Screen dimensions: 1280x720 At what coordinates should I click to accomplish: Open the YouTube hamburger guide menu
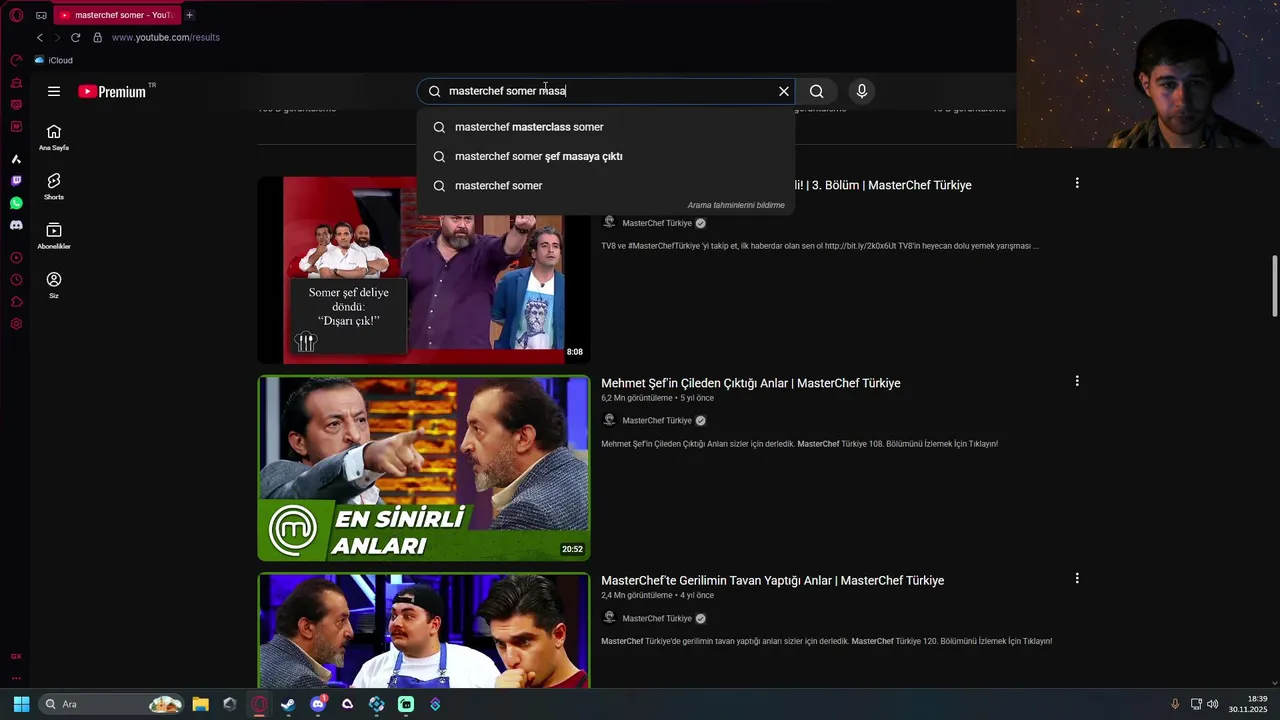54,91
